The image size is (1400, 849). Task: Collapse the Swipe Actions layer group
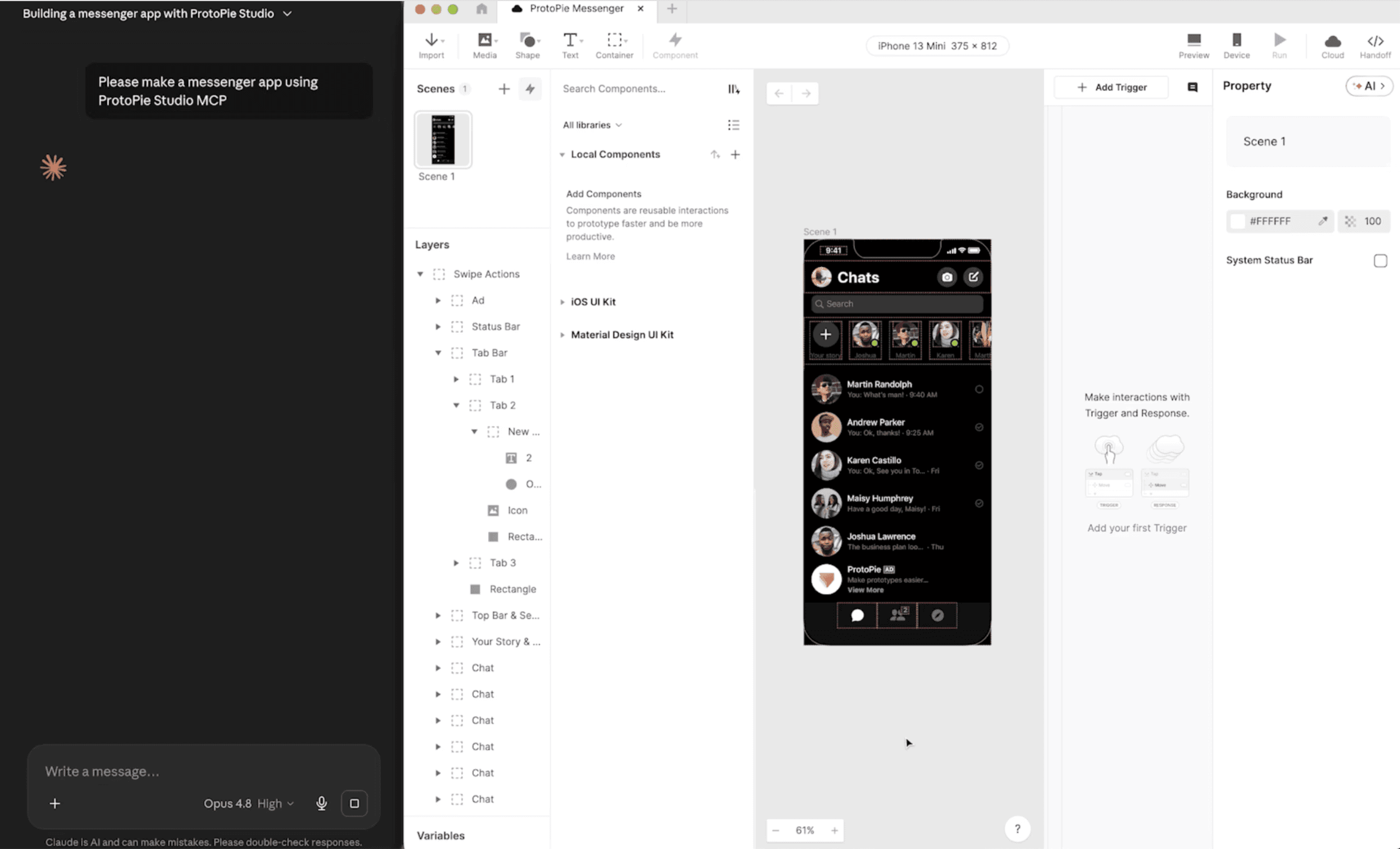pos(420,274)
